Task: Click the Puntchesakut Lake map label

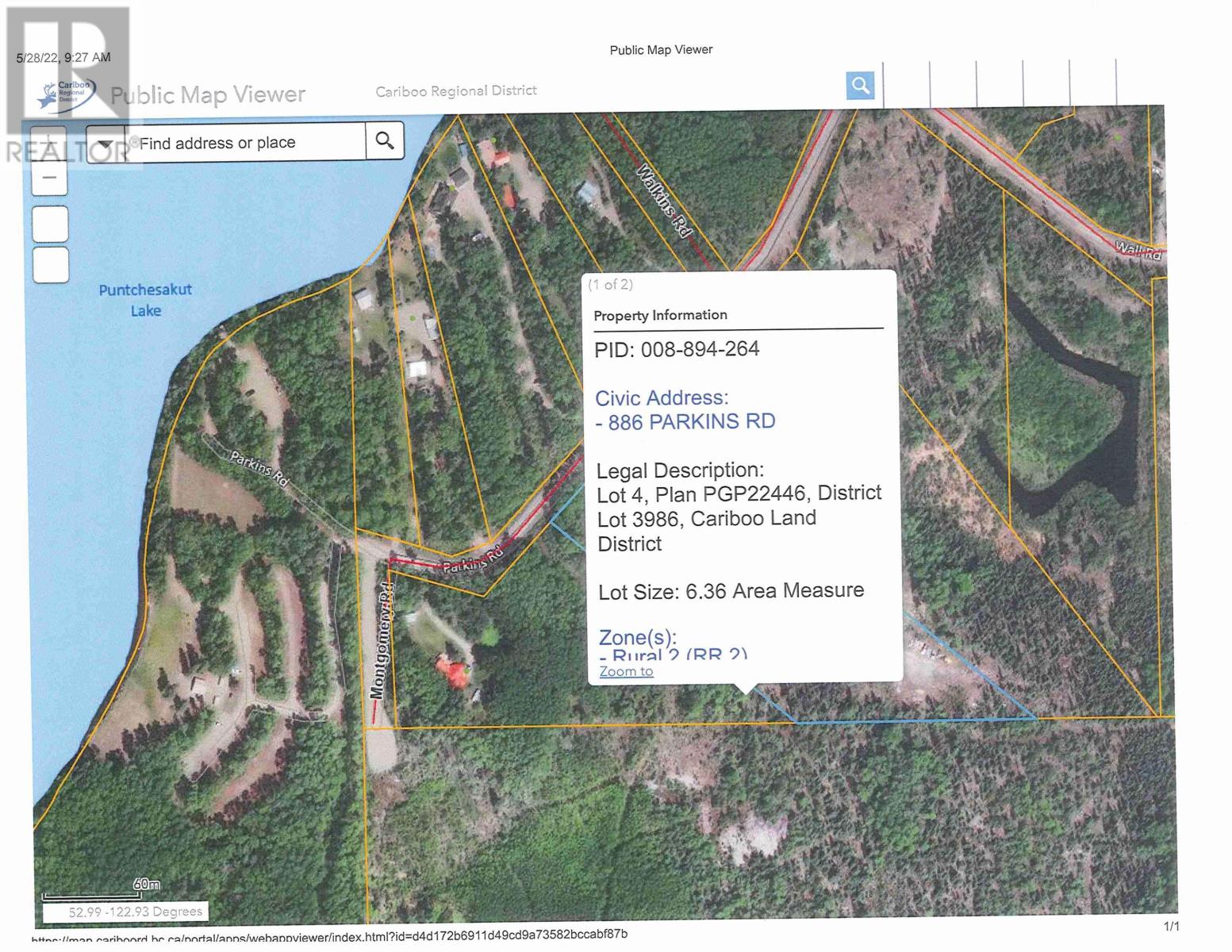Action: tap(145, 300)
